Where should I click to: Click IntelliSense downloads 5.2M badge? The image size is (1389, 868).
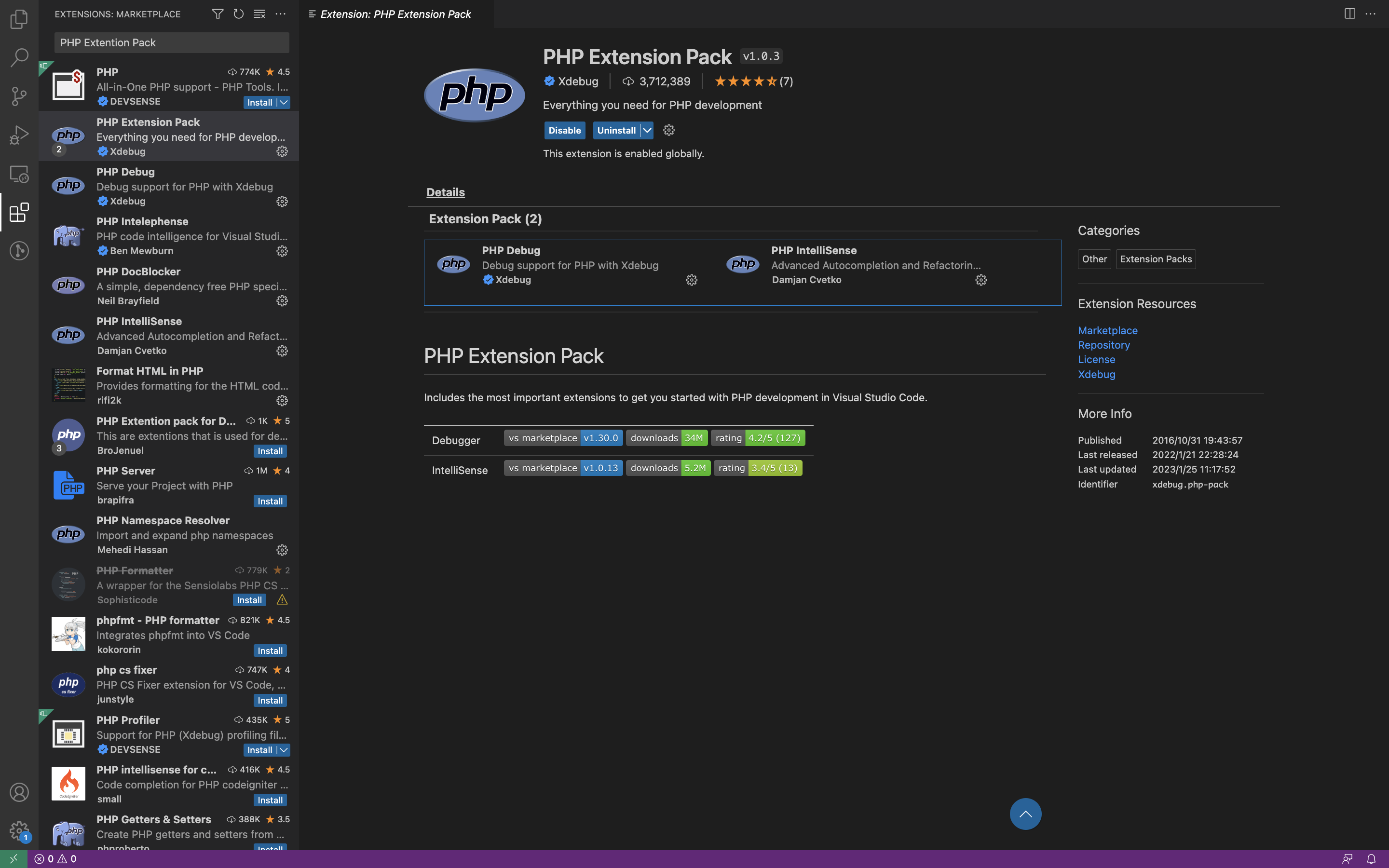[x=668, y=468]
